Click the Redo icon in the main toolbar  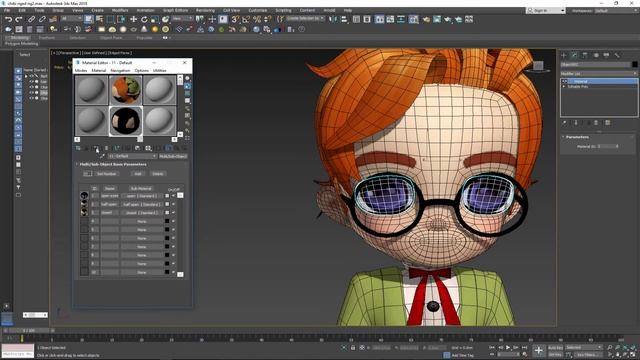pyautogui.click(x=19, y=19)
